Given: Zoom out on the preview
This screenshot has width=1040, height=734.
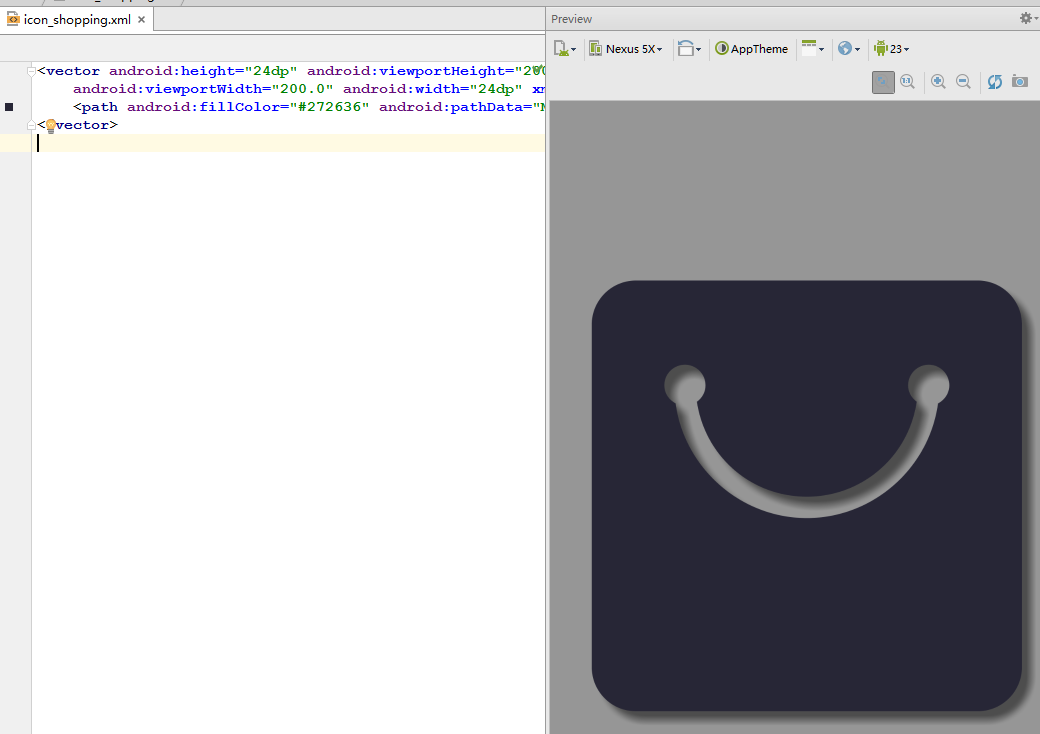Looking at the screenshot, I should [963, 82].
